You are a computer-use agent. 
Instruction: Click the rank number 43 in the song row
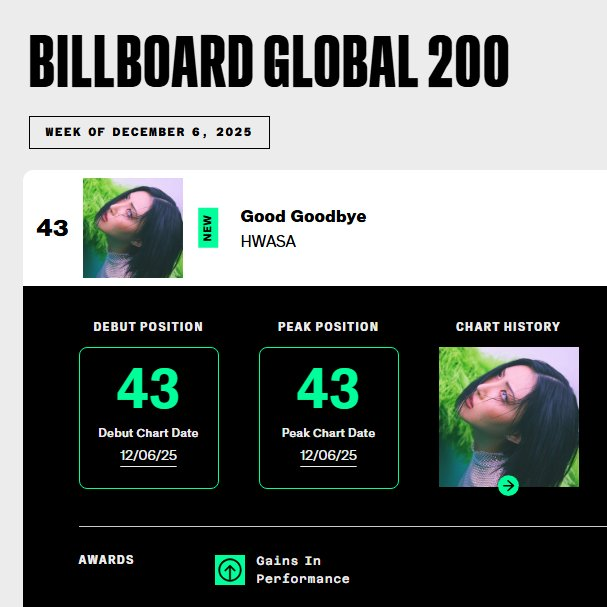pos(52,228)
